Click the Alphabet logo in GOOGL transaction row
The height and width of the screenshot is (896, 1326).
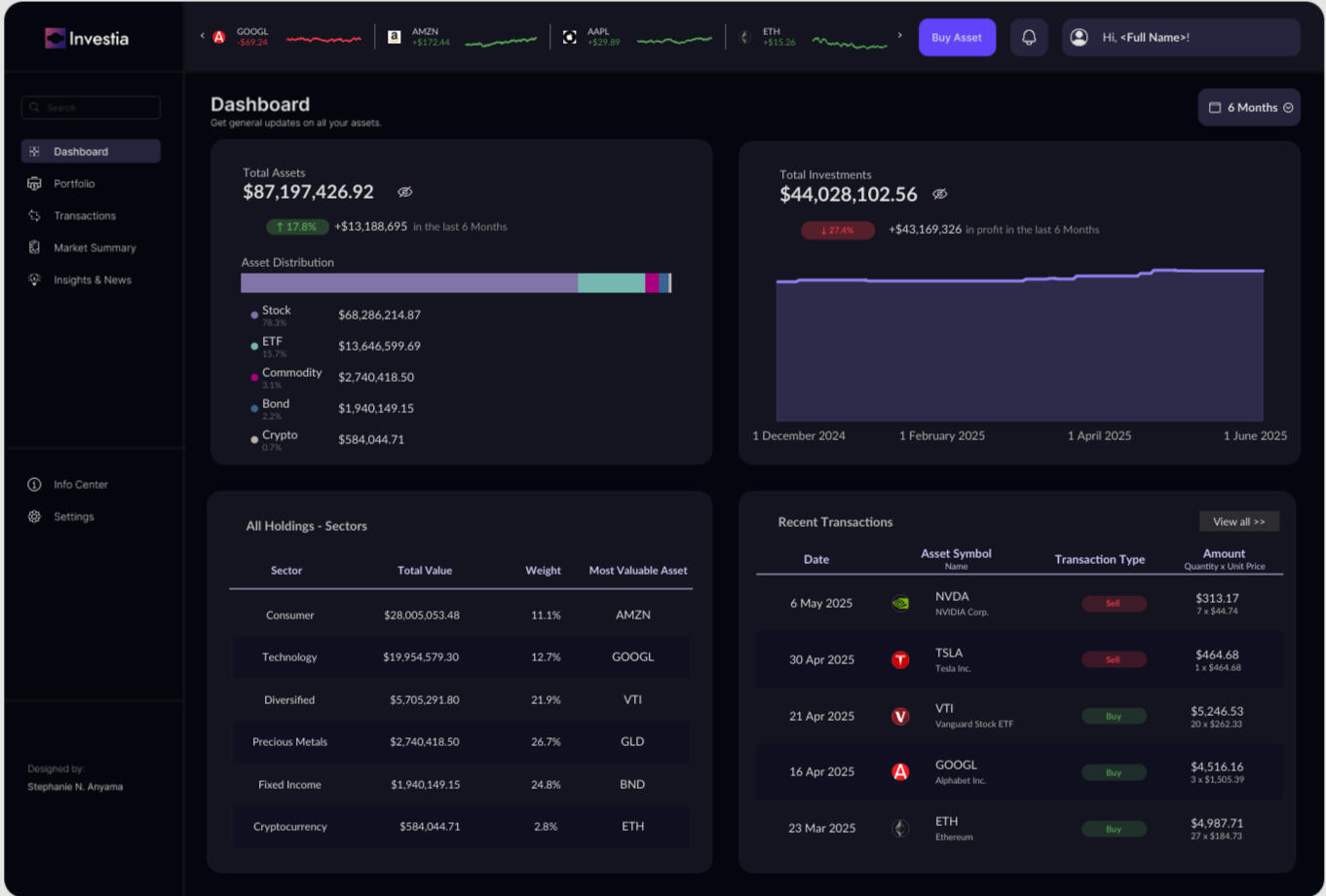pyautogui.click(x=900, y=771)
